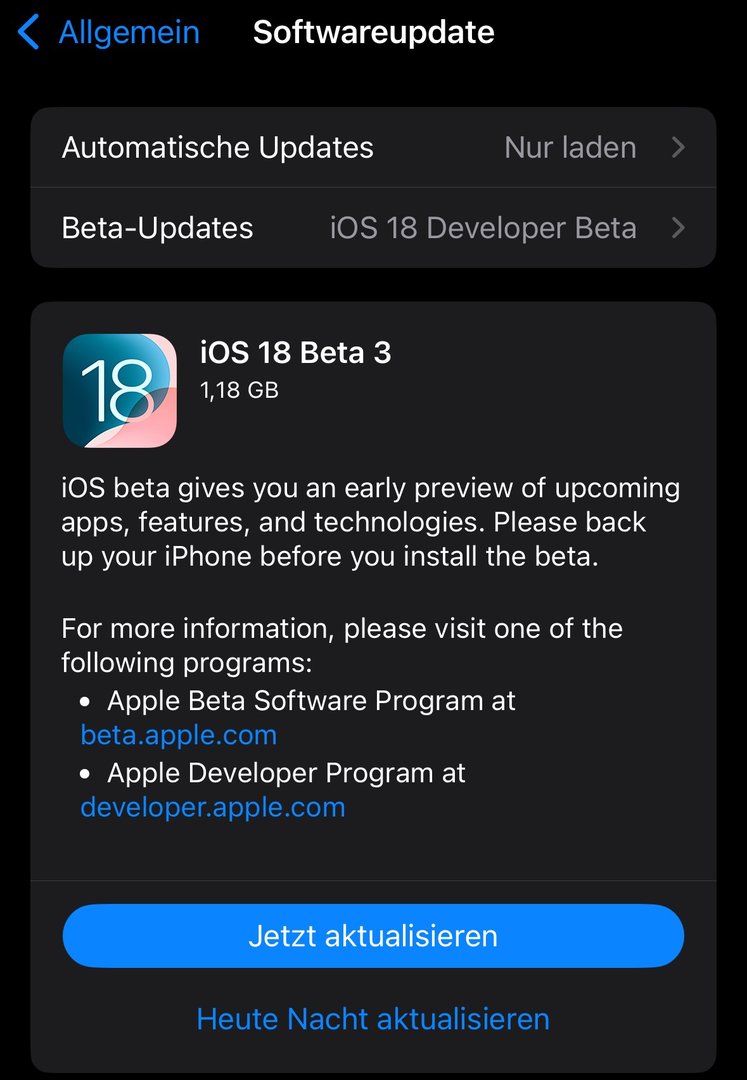Viewport: 747px width, 1080px height.
Task: Open the Automatische Updates settings row
Action: tap(218, 148)
